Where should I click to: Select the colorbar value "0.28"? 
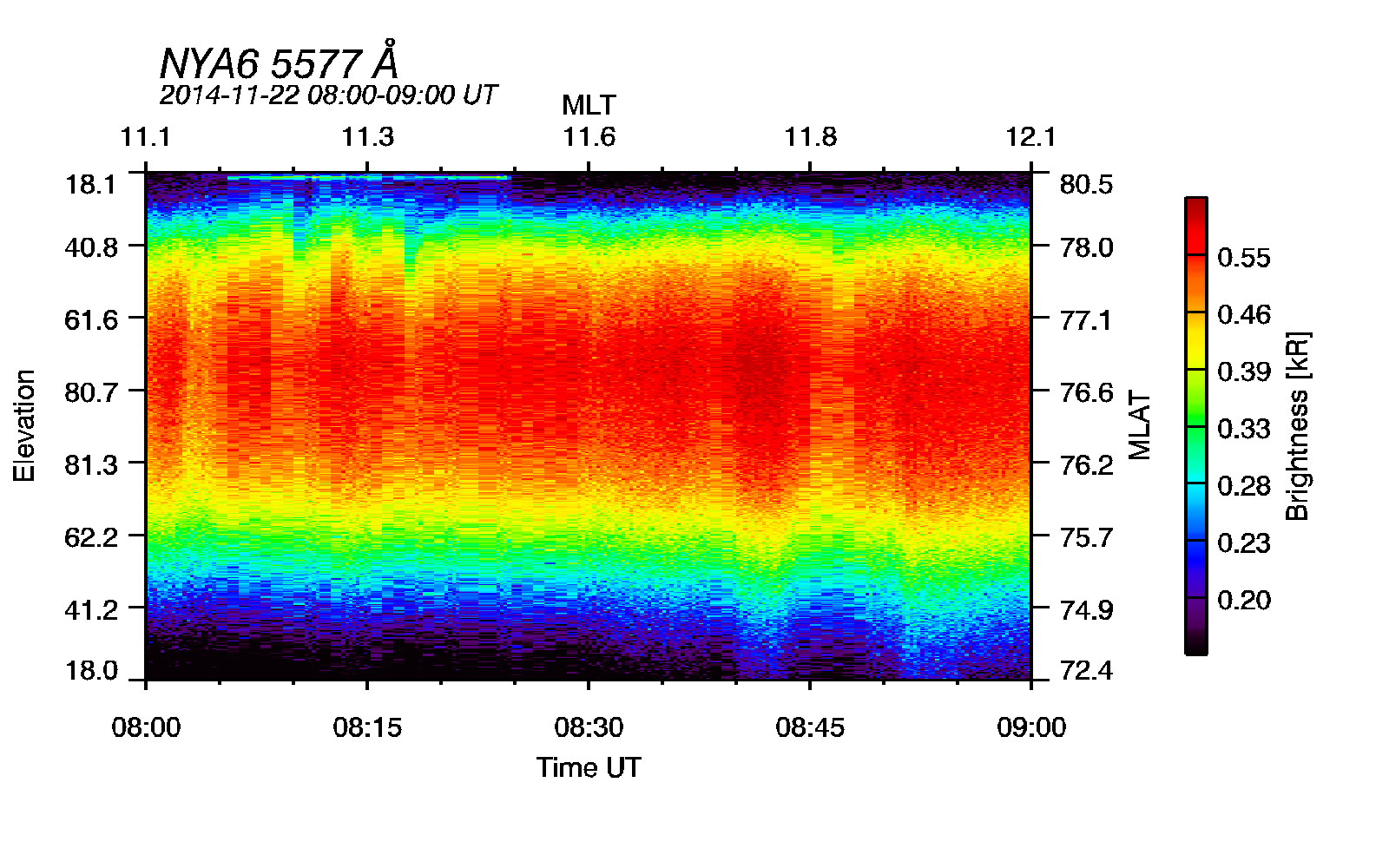(x=1244, y=486)
